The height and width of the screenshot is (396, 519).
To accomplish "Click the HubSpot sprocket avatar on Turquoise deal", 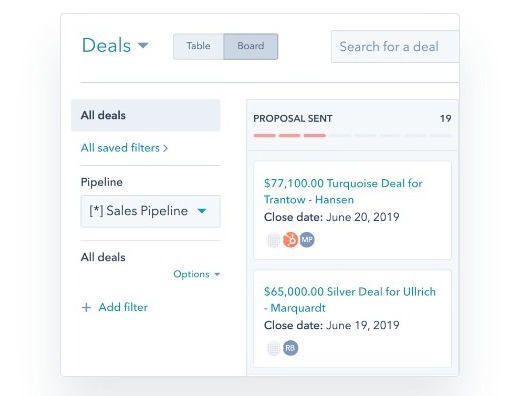I will pyautogui.click(x=290, y=240).
